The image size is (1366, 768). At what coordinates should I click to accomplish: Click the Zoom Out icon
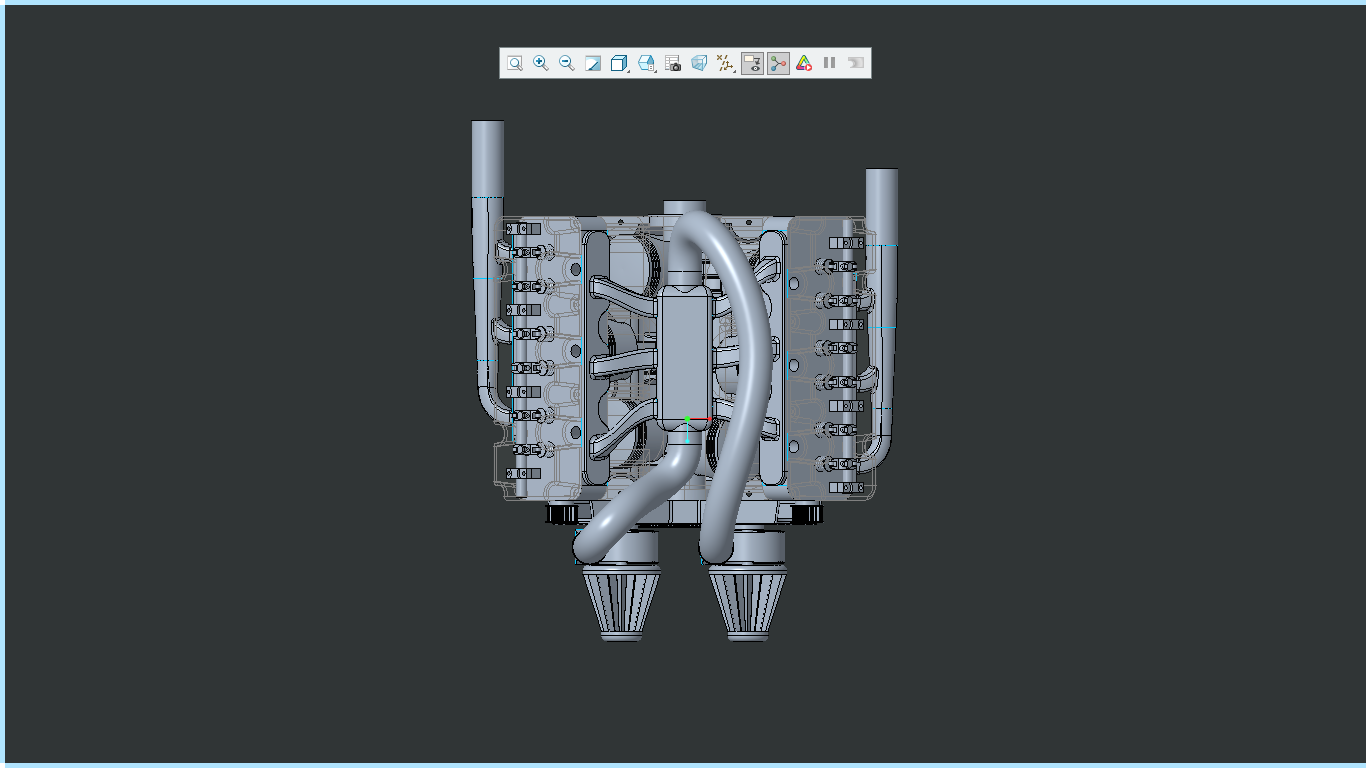point(566,63)
